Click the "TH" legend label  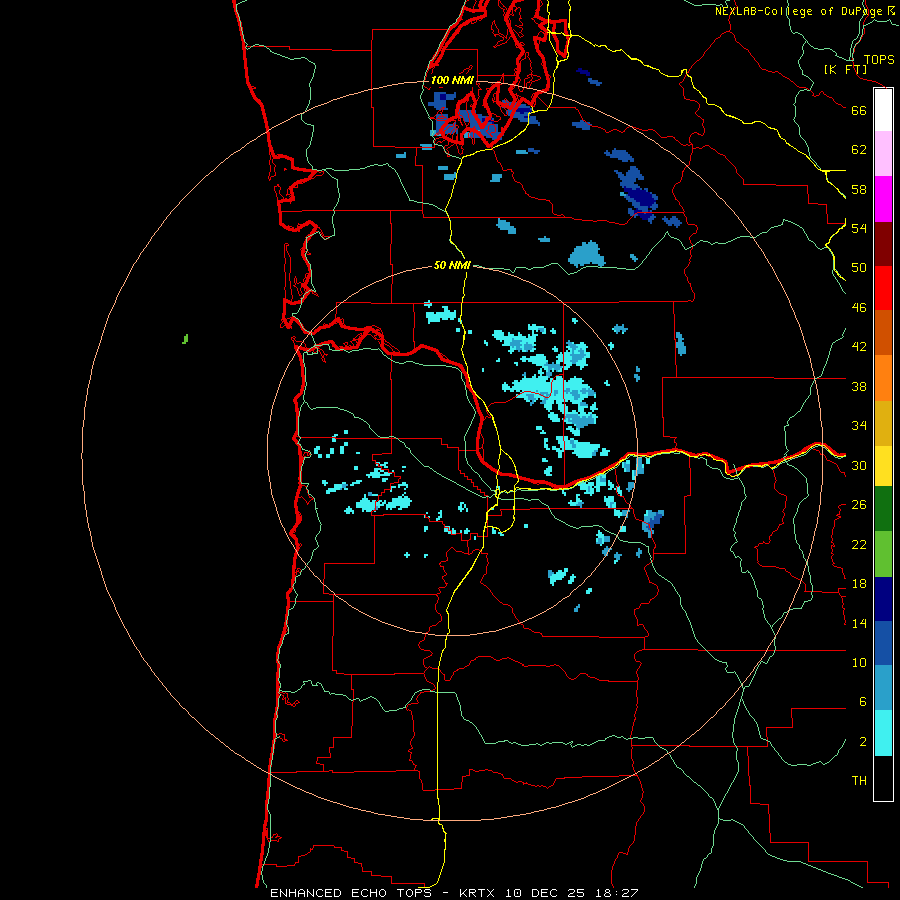[x=859, y=781]
